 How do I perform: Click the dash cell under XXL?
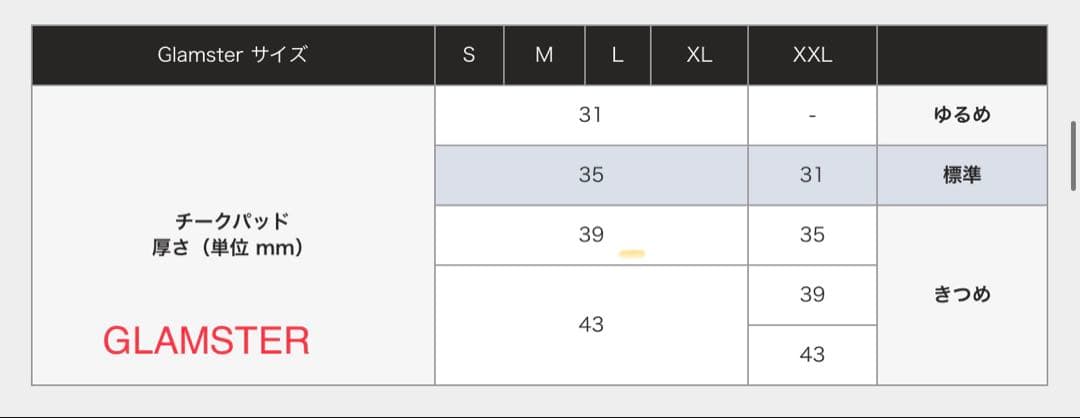[x=812, y=116]
